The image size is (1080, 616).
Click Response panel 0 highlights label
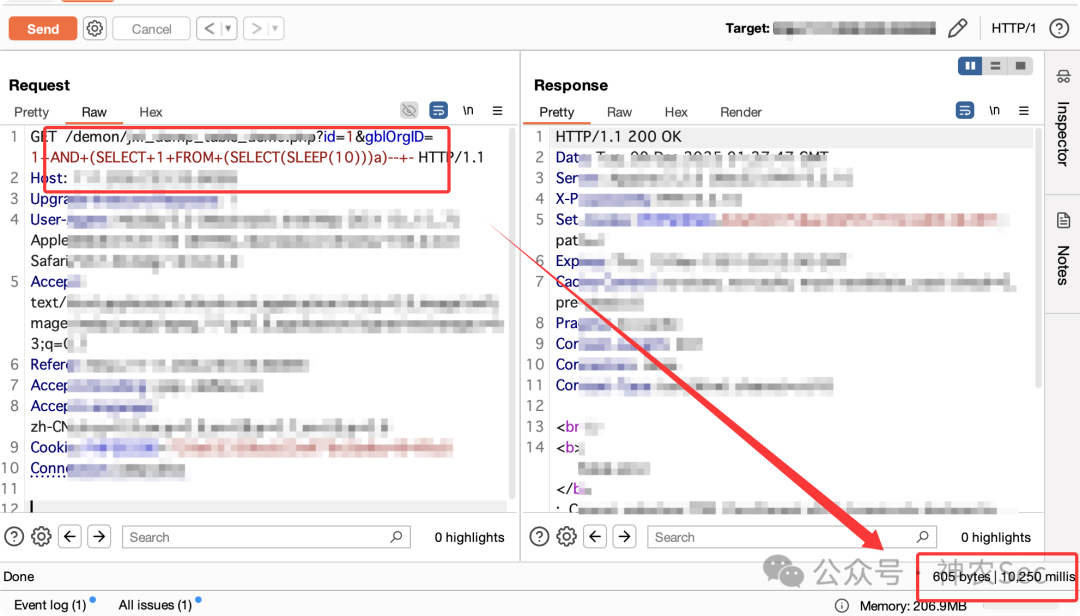pyautogui.click(x=995, y=537)
